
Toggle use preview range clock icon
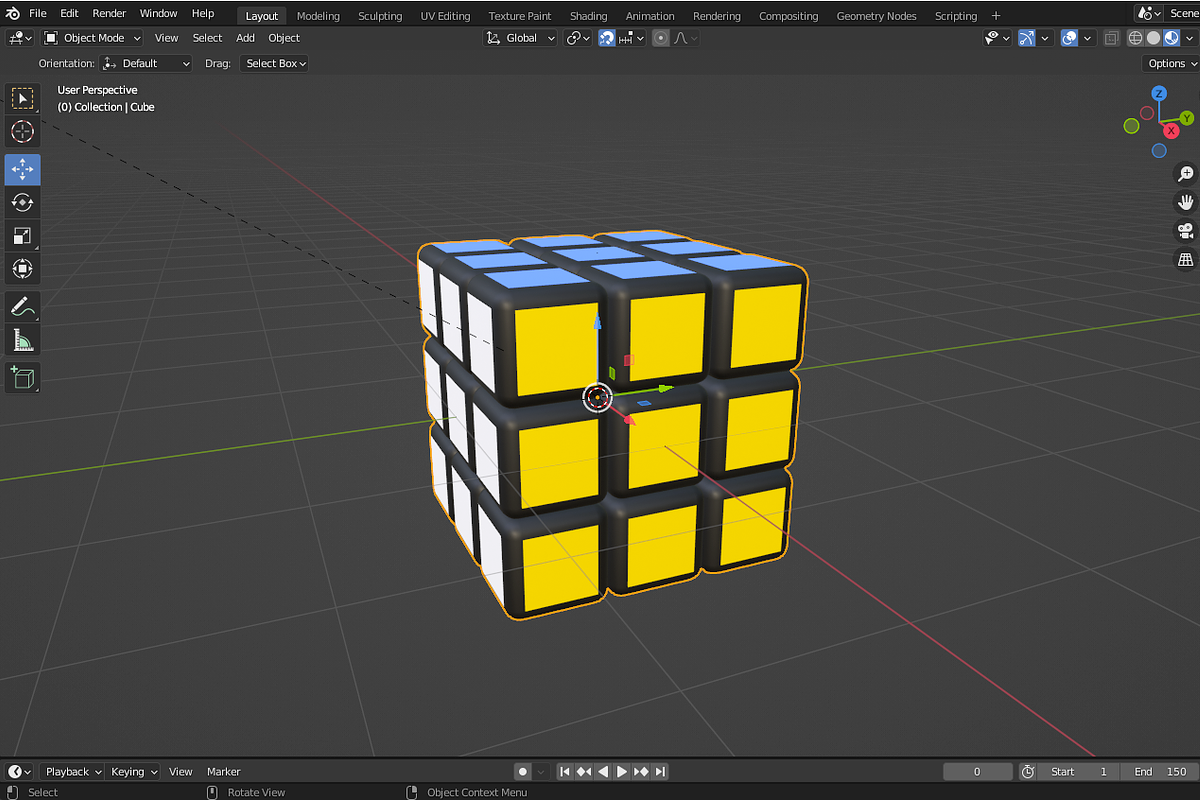coord(1028,772)
